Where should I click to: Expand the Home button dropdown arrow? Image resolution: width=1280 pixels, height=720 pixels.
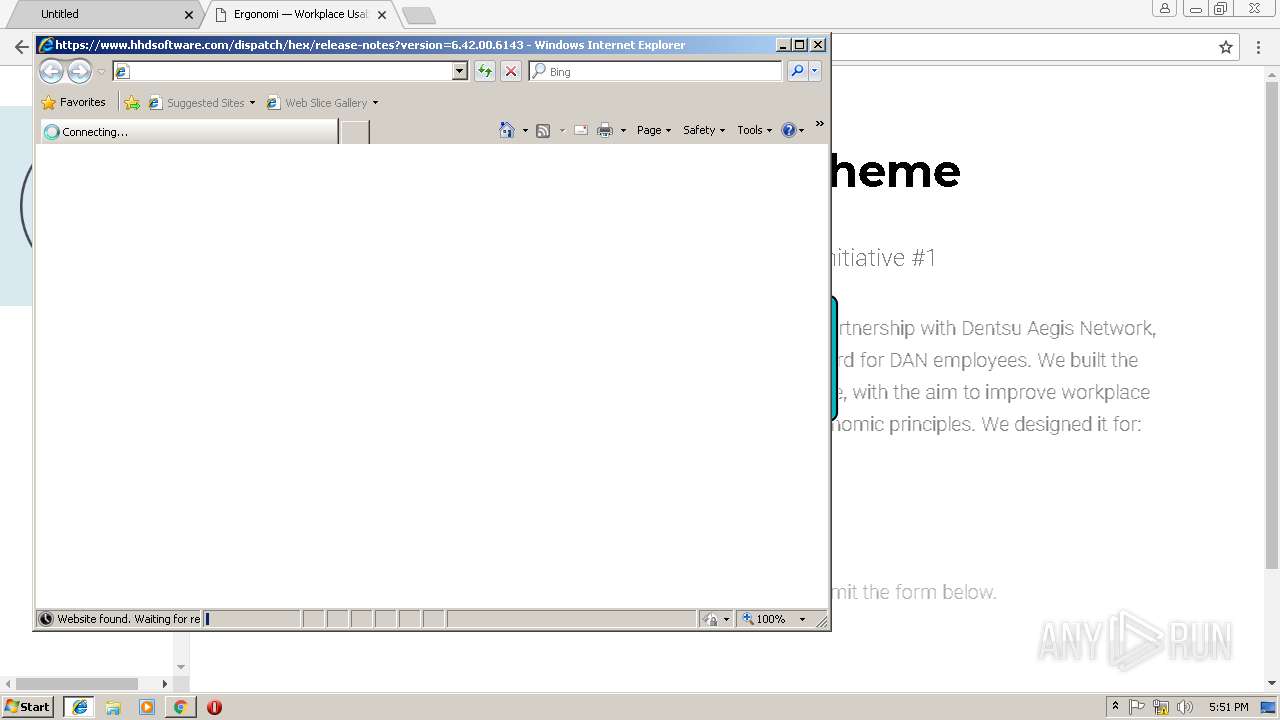point(525,130)
